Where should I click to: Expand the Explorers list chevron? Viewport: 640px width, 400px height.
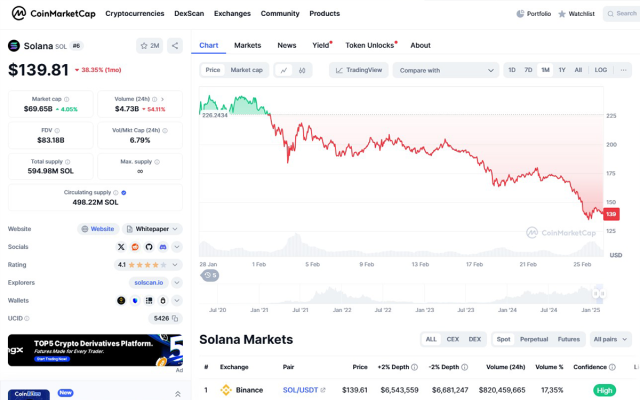click(177, 282)
